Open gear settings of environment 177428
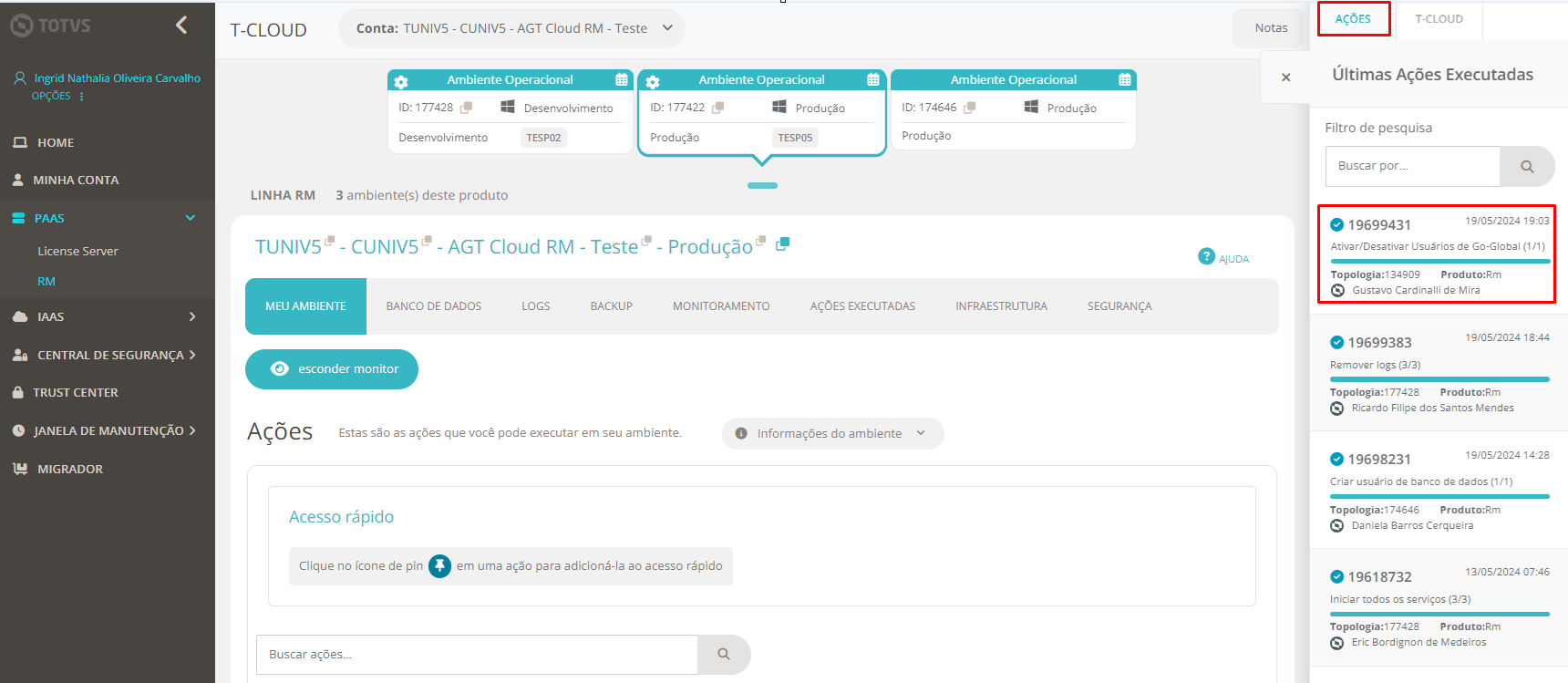Image resolution: width=1568 pixels, height=683 pixels. (401, 81)
